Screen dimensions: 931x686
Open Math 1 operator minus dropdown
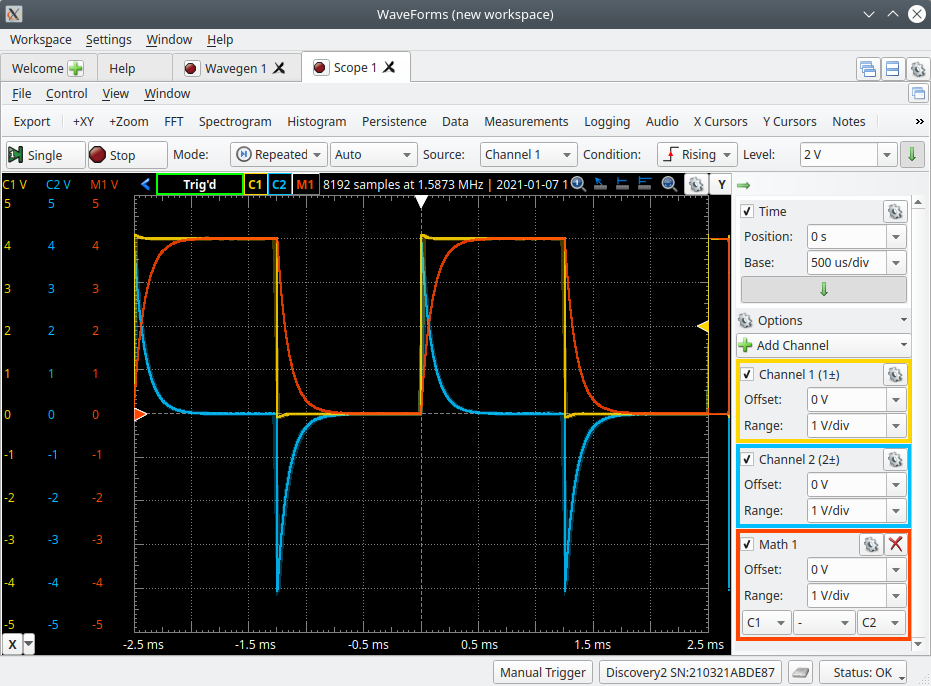pos(824,622)
